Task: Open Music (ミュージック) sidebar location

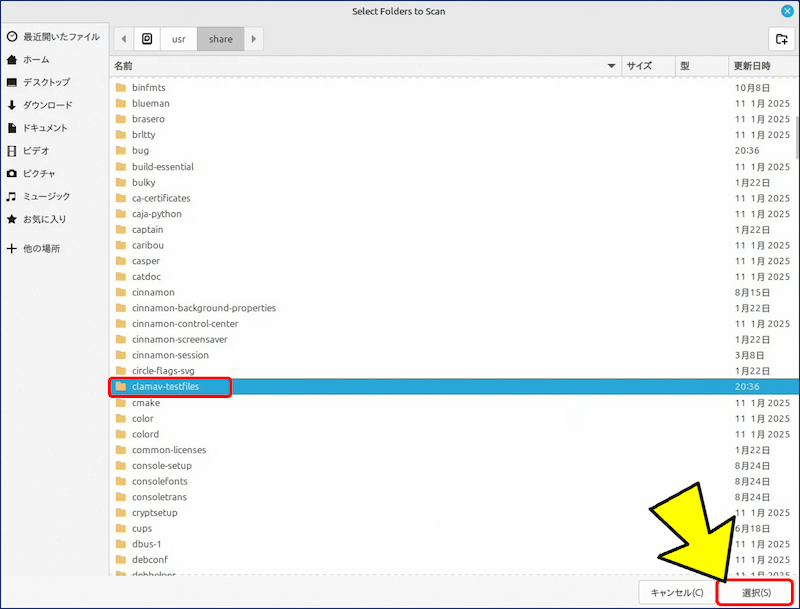Action: (39, 196)
